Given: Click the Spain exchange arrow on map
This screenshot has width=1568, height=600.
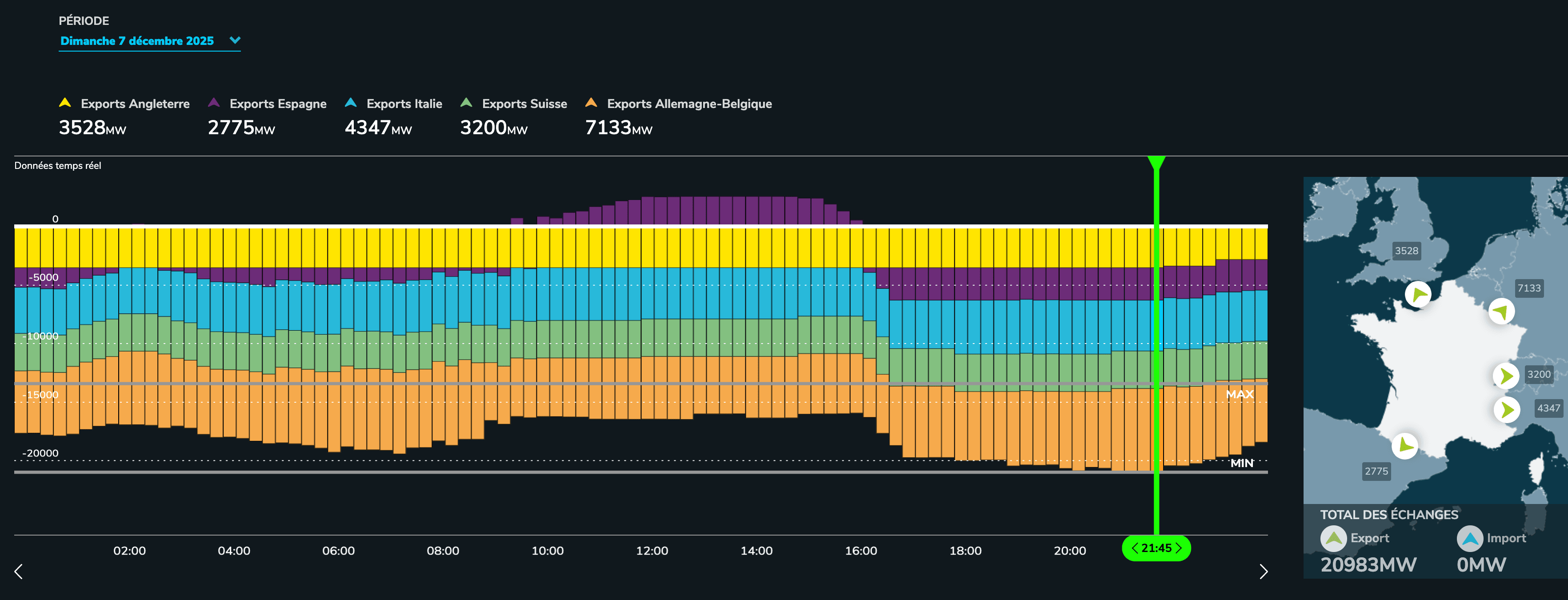Looking at the screenshot, I should click(1405, 445).
